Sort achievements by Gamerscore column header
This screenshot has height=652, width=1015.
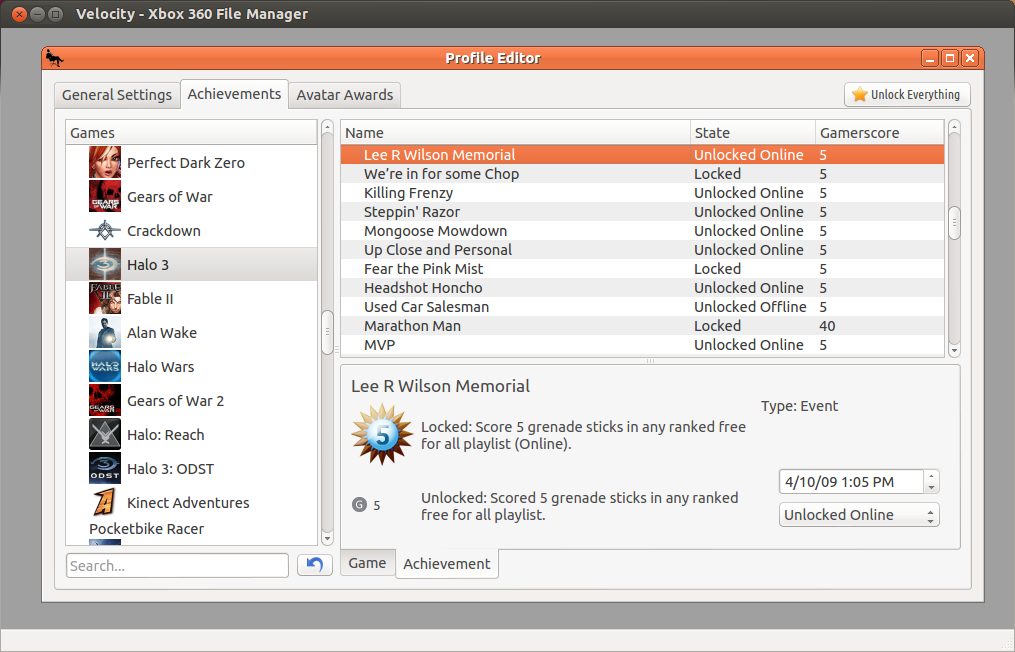tap(880, 132)
